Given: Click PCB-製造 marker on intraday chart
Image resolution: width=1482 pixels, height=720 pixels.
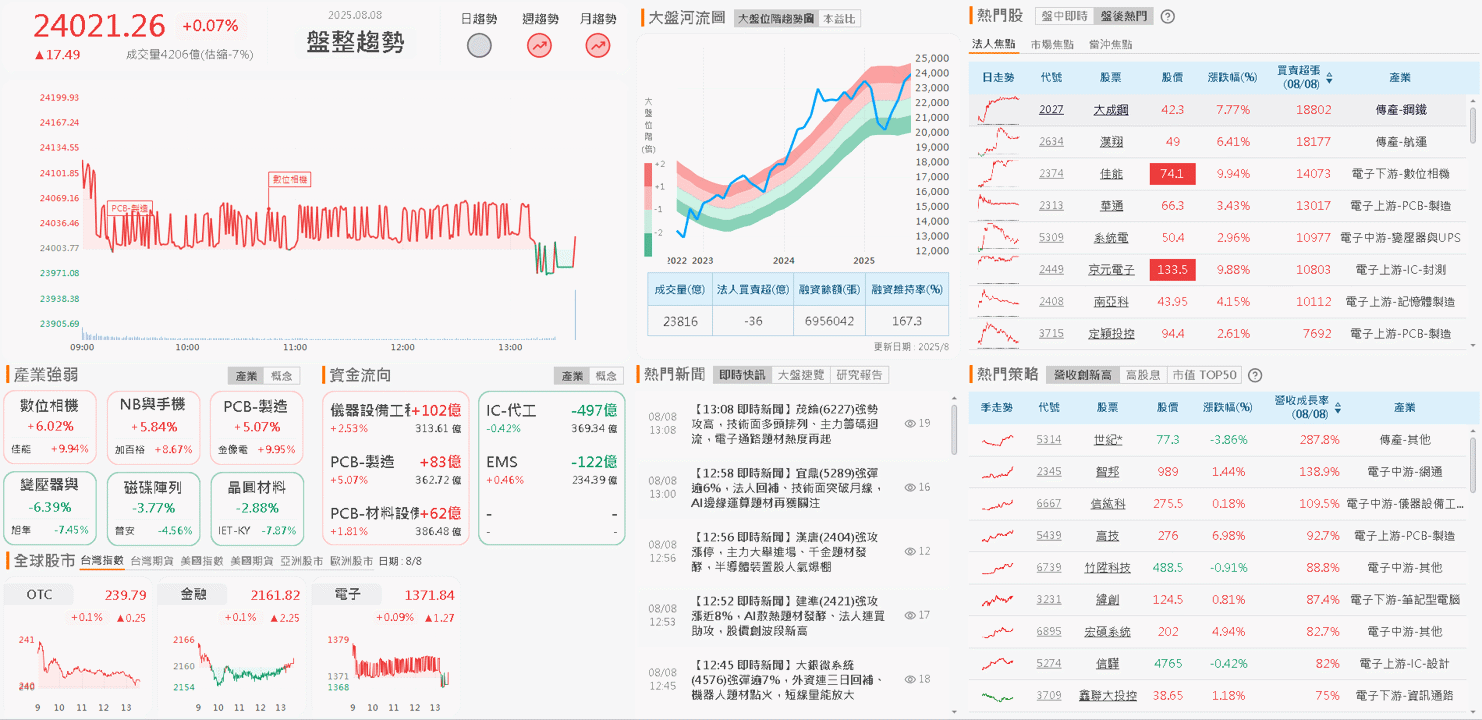Looking at the screenshot, I should pos(130,208).
